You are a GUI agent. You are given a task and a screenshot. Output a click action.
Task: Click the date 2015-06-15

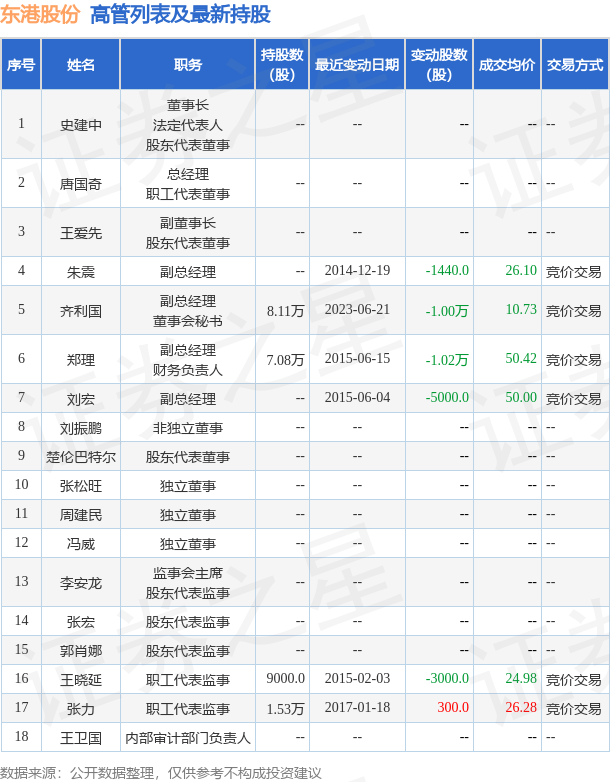click(357, 359)
